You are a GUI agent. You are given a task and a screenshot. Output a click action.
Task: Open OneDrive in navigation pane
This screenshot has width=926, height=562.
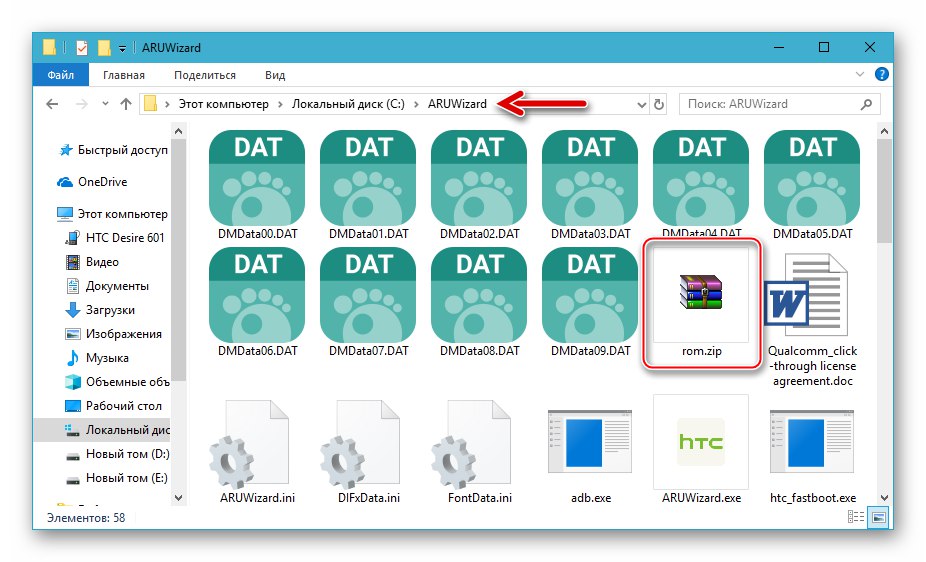92,182
